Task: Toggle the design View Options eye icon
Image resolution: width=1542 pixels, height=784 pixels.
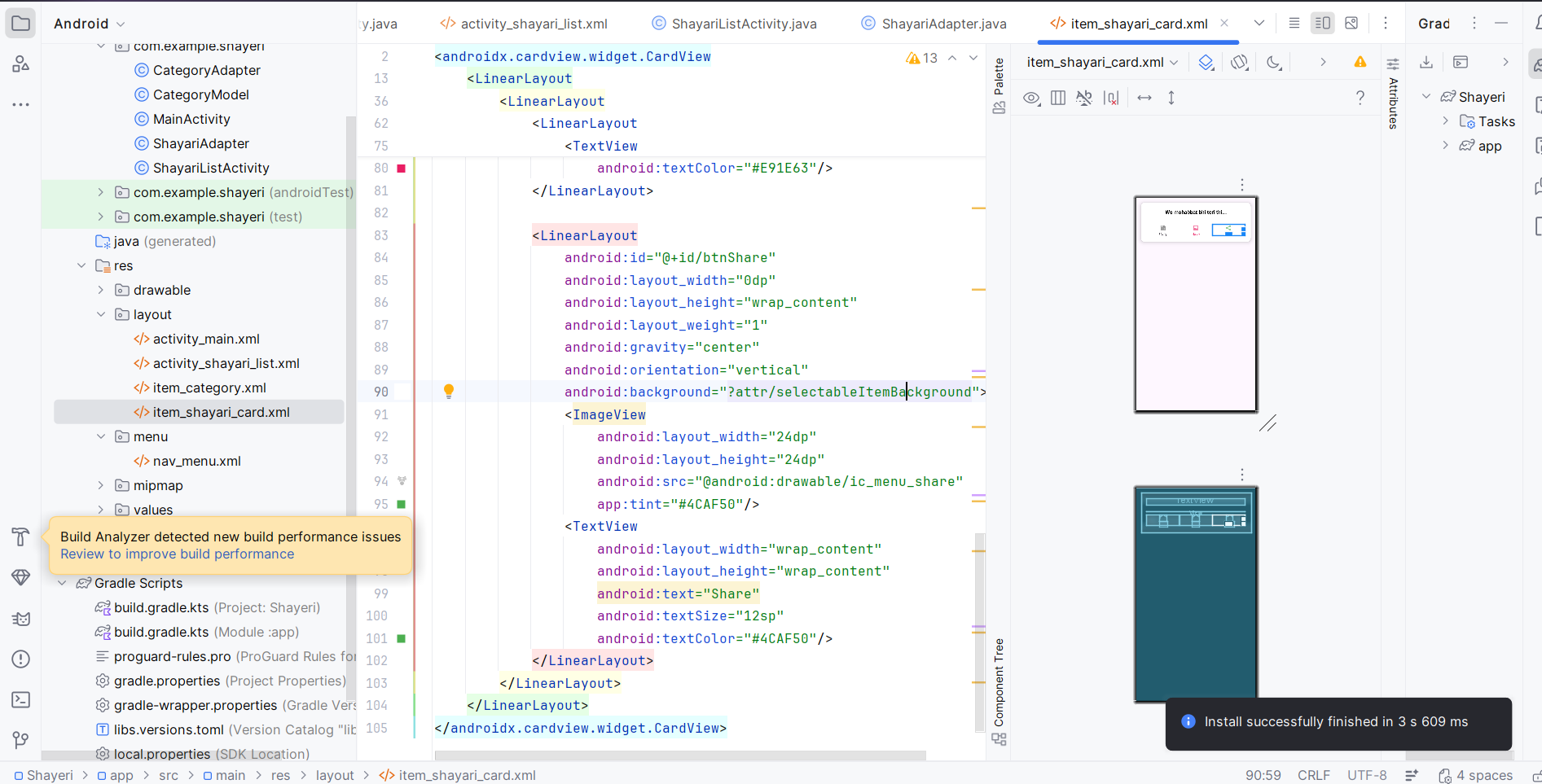Action: 1031,98
